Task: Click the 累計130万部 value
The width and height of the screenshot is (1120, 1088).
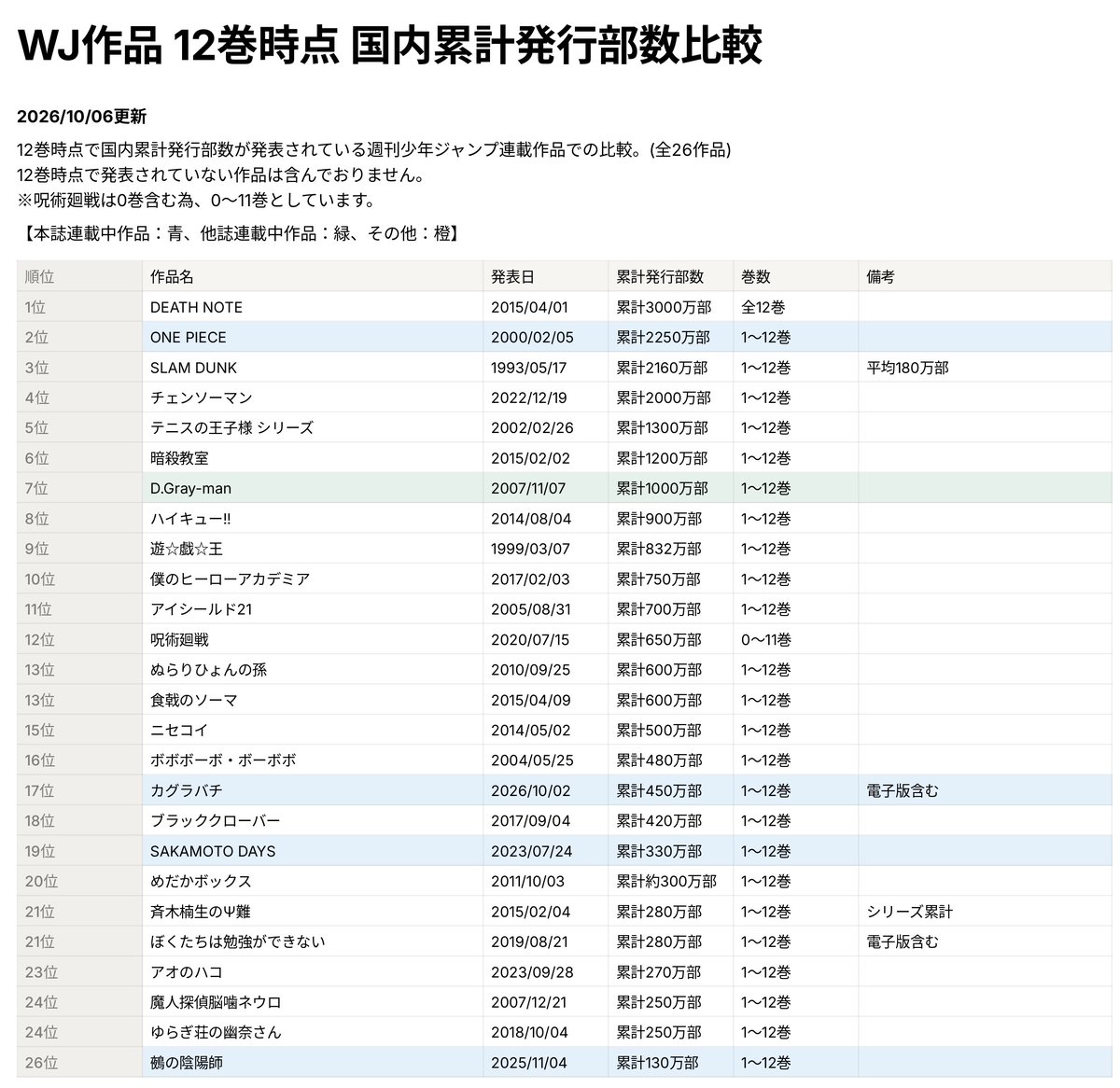Action: pyautogui.click(x=657, y=1063)
